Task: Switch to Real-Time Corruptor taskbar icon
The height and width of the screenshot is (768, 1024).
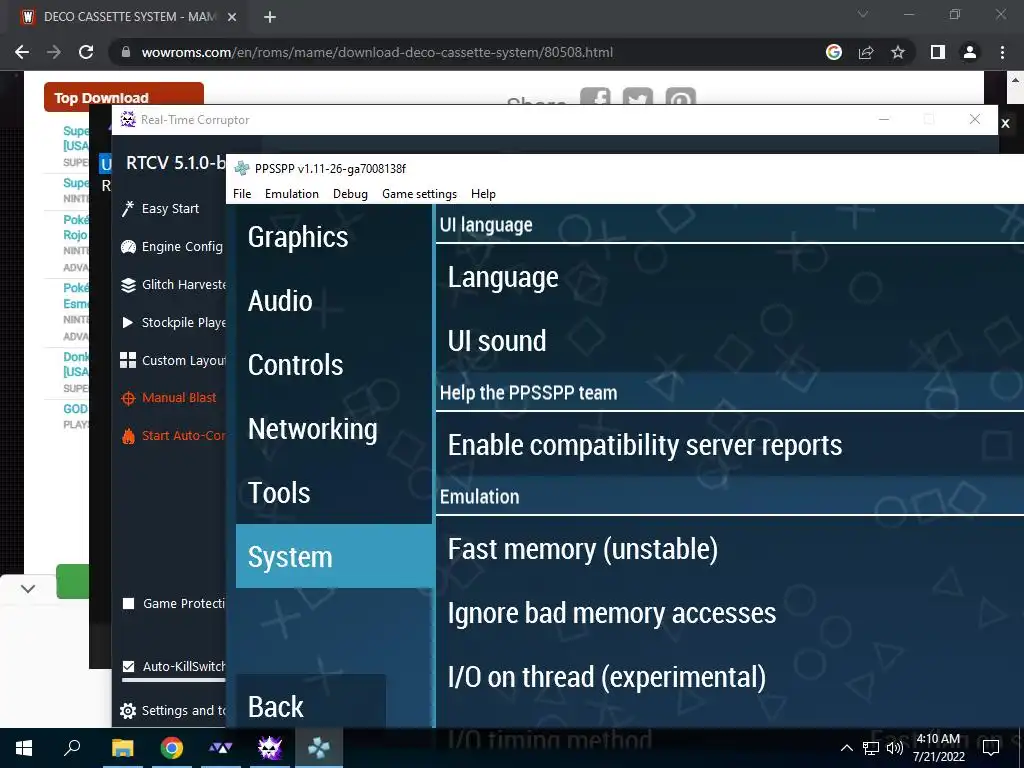Action: (270, 748)
